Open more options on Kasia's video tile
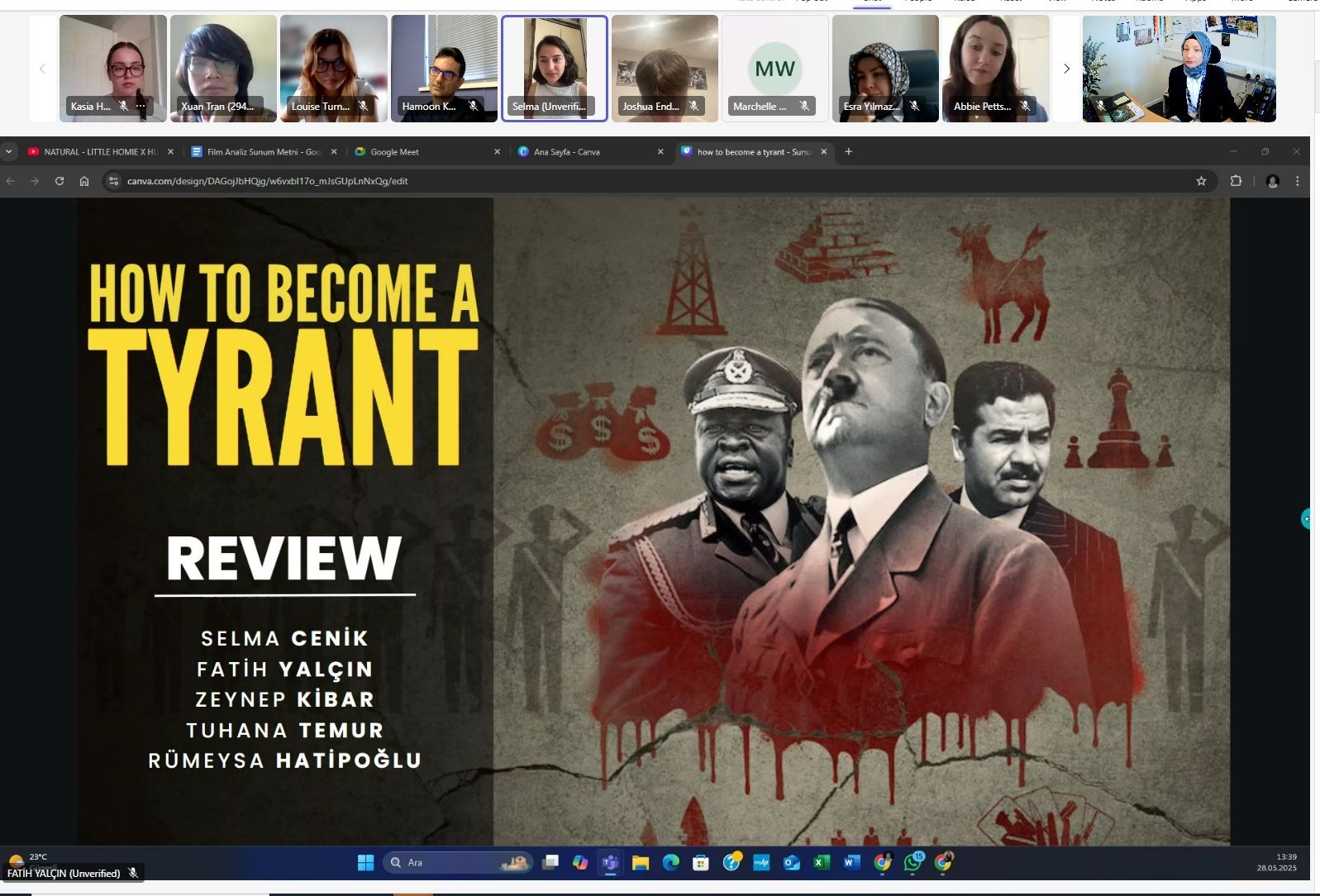 [x=141, y=106]
